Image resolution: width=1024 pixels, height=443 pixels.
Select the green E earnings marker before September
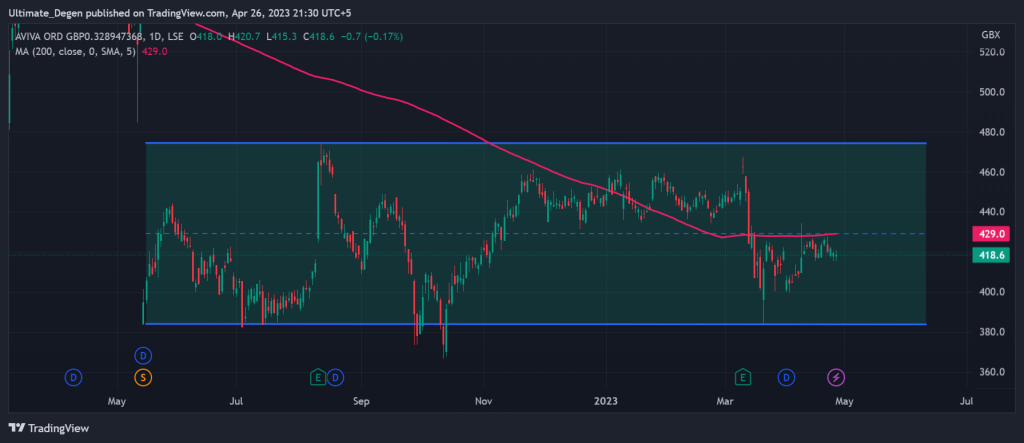point(318,377)
